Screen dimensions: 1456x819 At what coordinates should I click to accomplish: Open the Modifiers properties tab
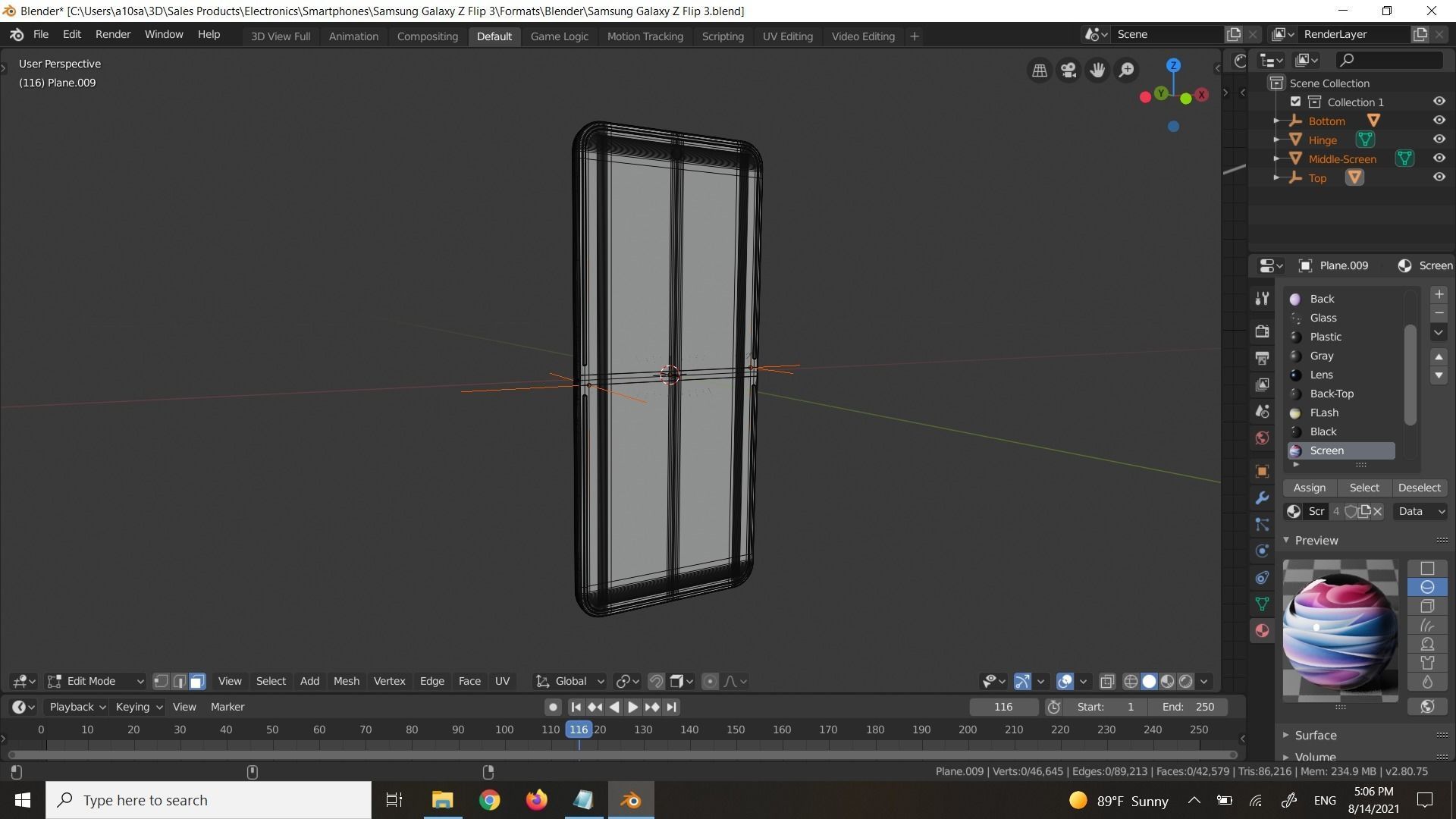coord(1262,497)
